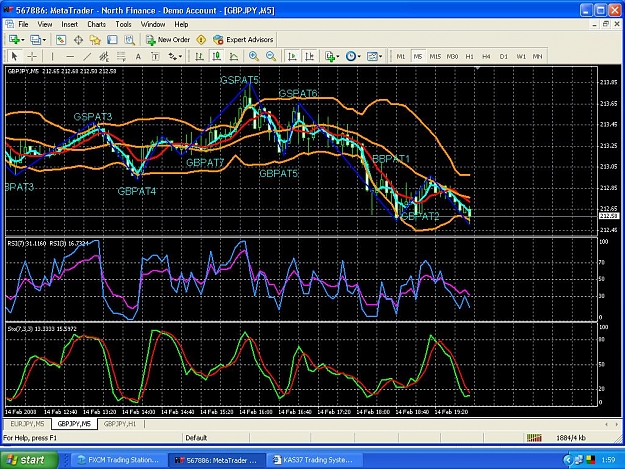Toggle the Expert Advisors button
Viewport: 625px width, 469px height.
click(243, 40)
